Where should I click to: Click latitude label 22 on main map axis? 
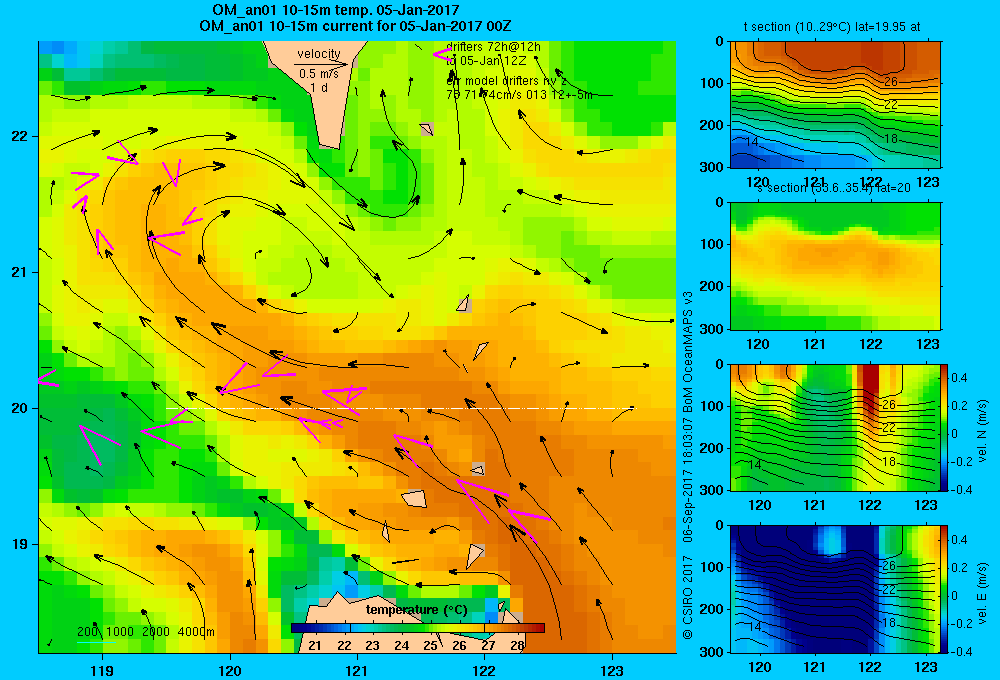click(x=20, y=136)
